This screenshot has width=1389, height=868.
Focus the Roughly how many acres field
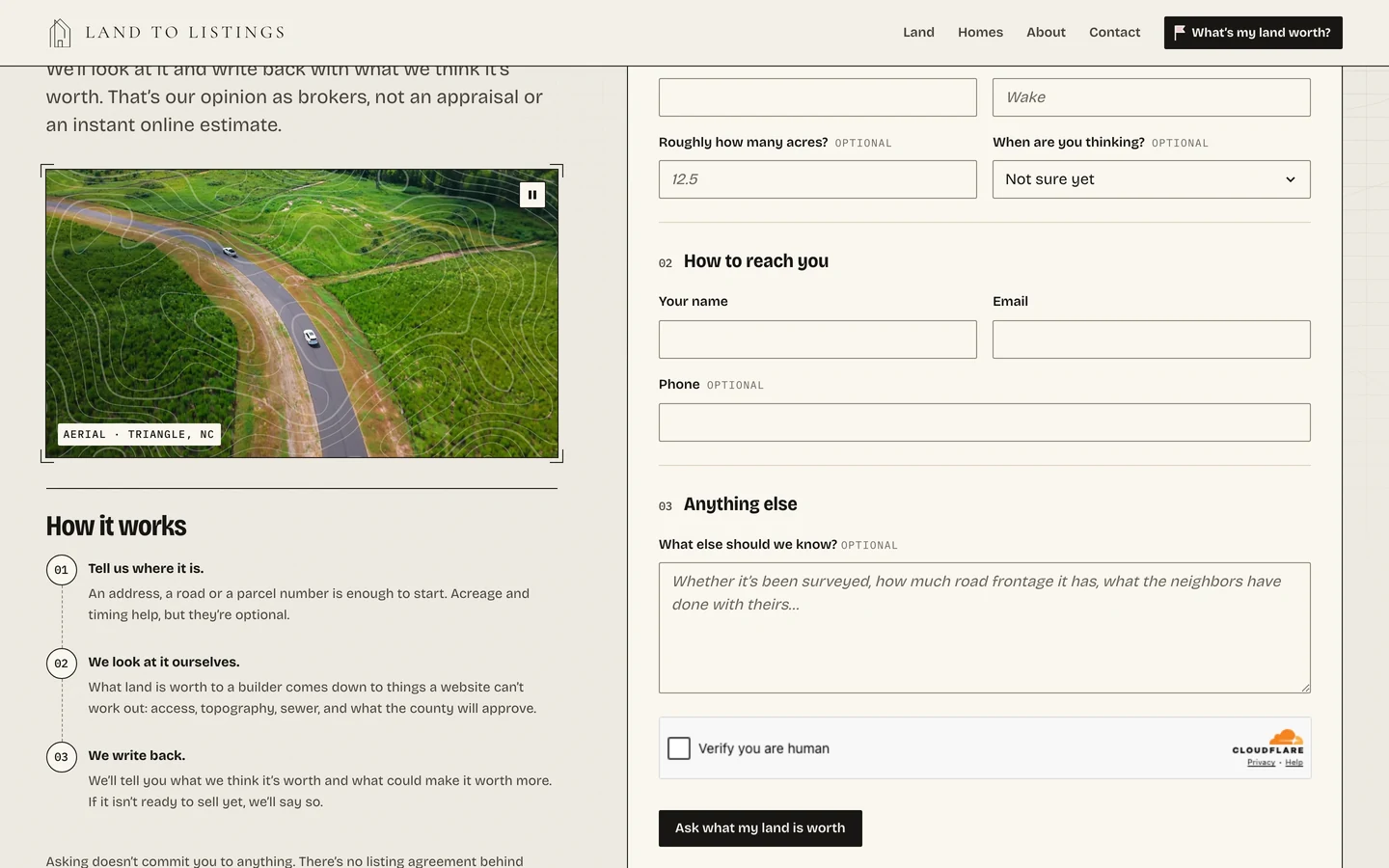pos(818,179)
